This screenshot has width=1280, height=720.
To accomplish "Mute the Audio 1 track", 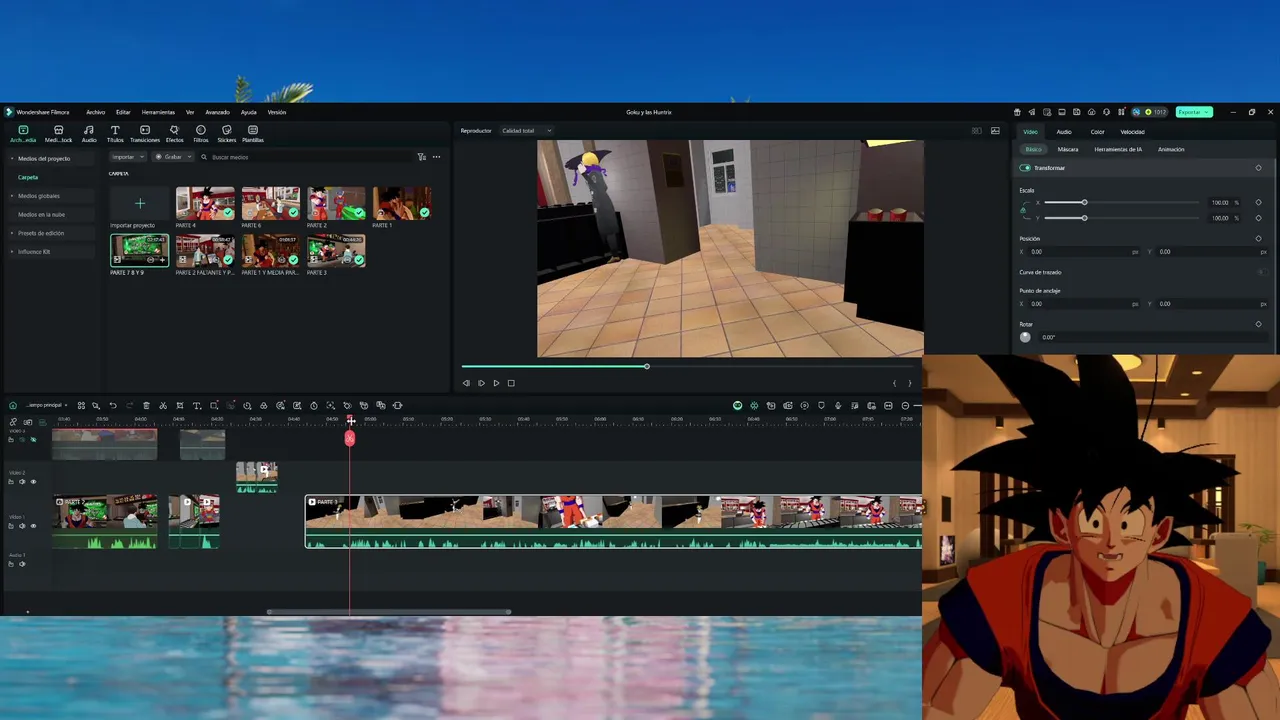I will [x=22, y=564].
